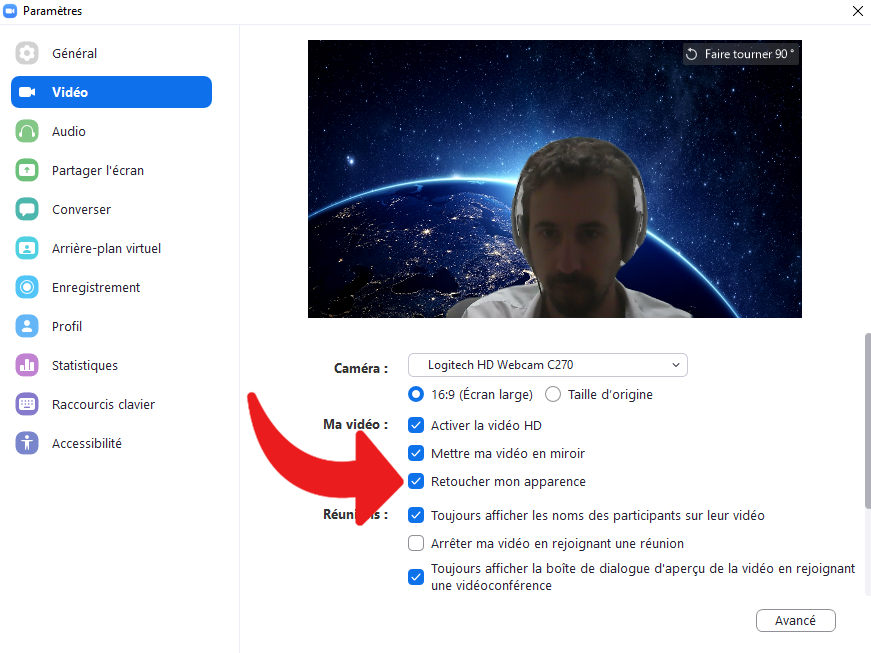
Task: Toggle Retoucher mon apparence checkbox
Action: coord(416,481)
